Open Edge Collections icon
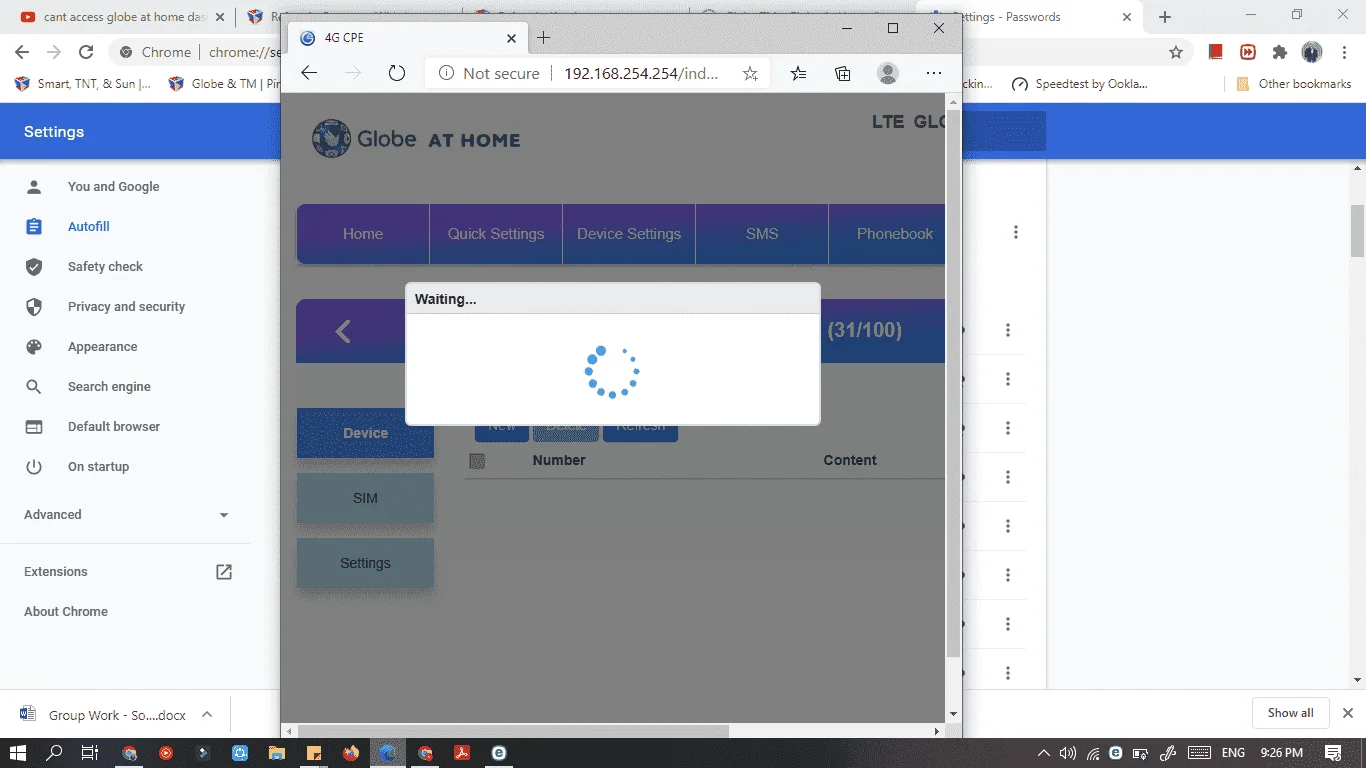The width and height of the screenshot is (1366, 768). 843,73
